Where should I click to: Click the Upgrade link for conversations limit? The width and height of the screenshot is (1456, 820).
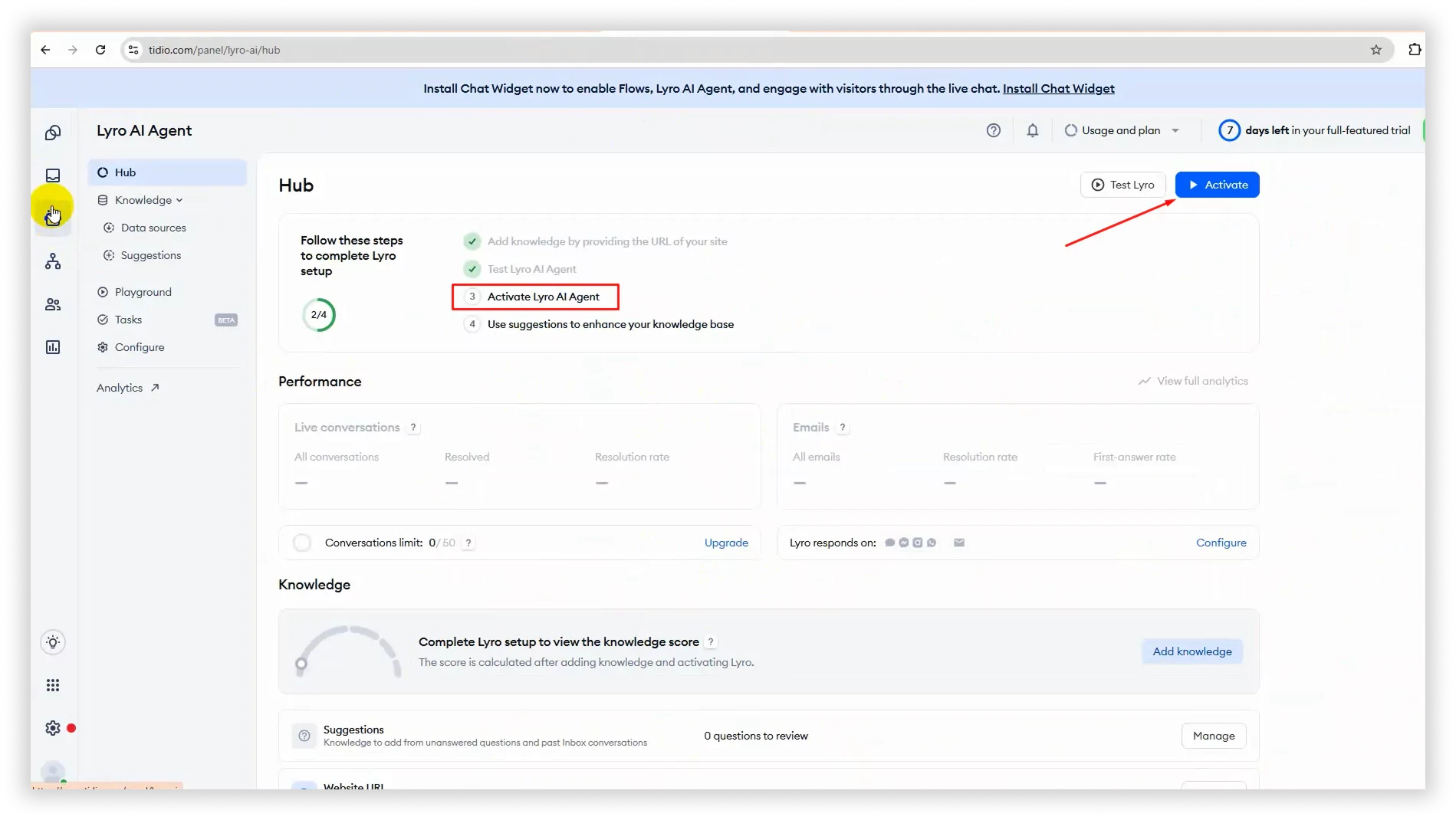[726, 543]
